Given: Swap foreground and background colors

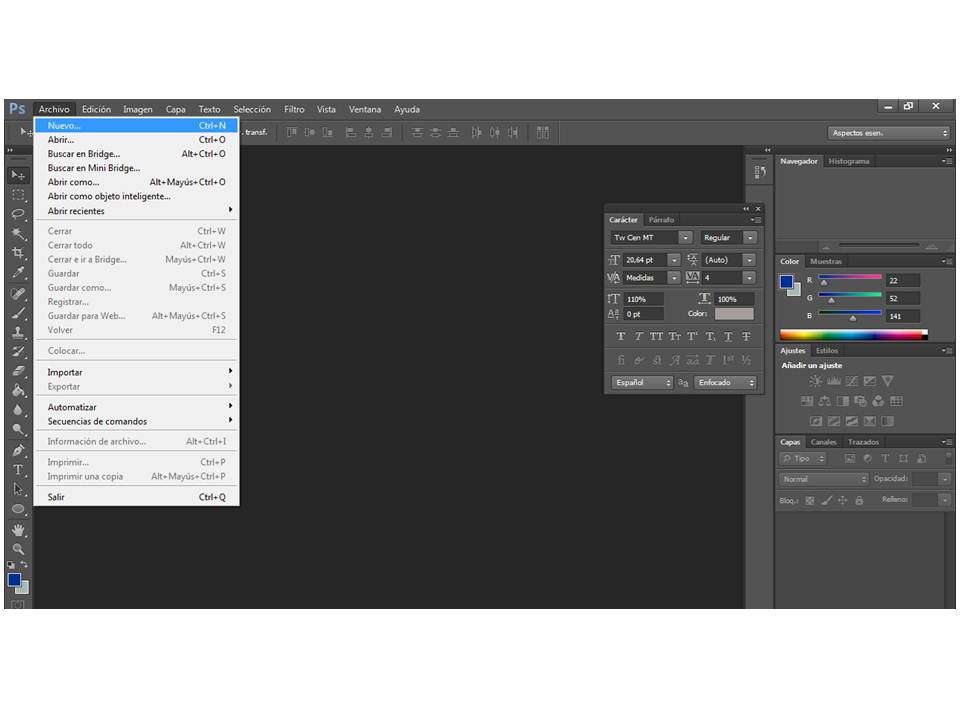Looking at the screenshot, I should click(x=24, y=564).
